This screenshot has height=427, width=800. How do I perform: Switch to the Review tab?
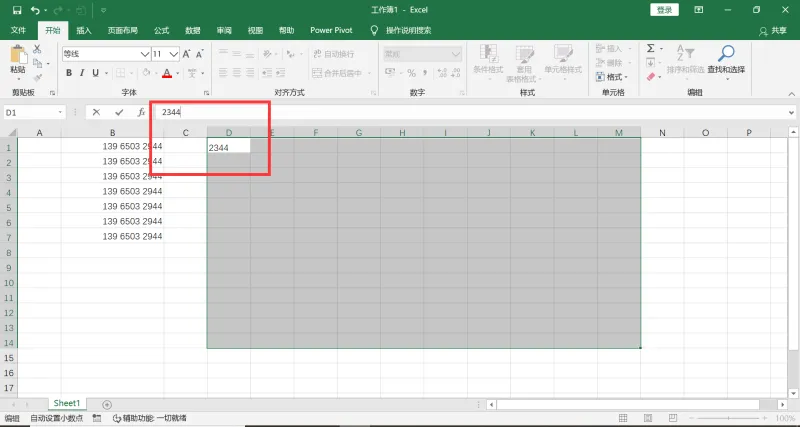224,31
